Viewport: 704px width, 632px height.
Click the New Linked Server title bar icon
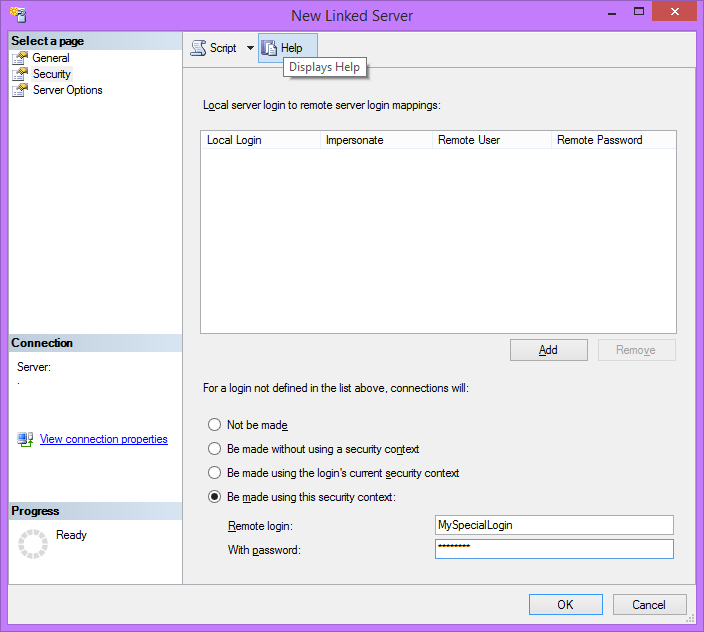coord(17,15)
